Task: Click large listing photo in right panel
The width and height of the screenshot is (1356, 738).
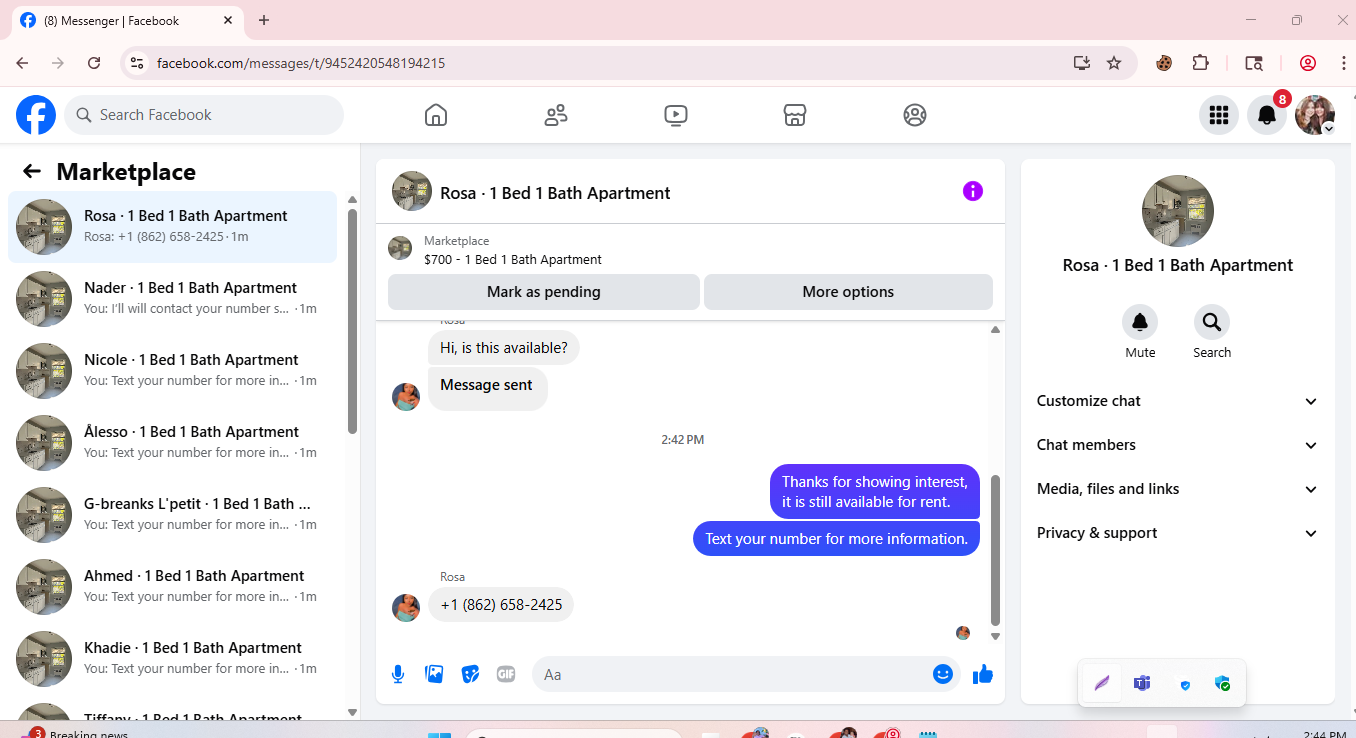Action: (1178, 211)
